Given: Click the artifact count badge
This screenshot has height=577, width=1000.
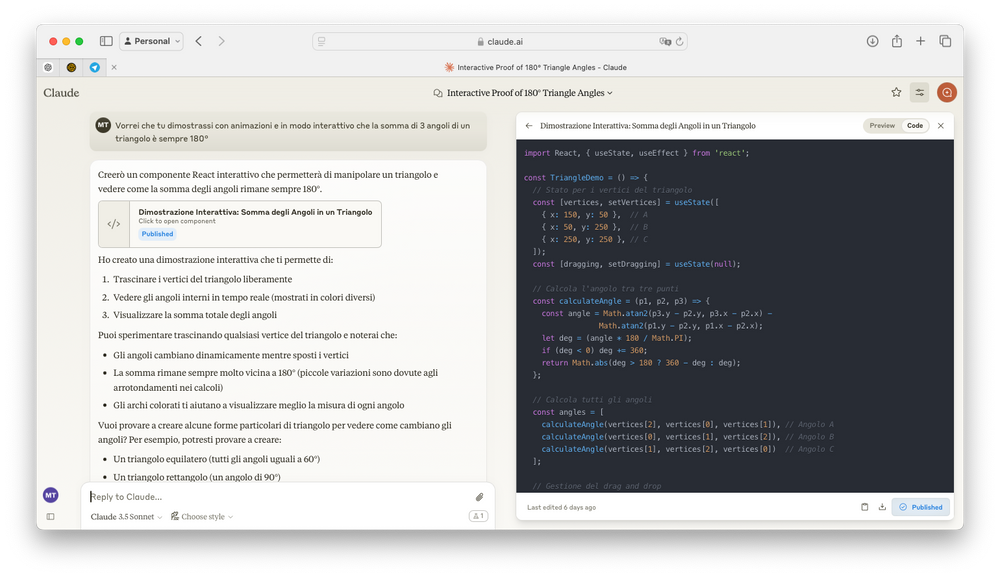Looking at the screenshot, I should 478,516.
